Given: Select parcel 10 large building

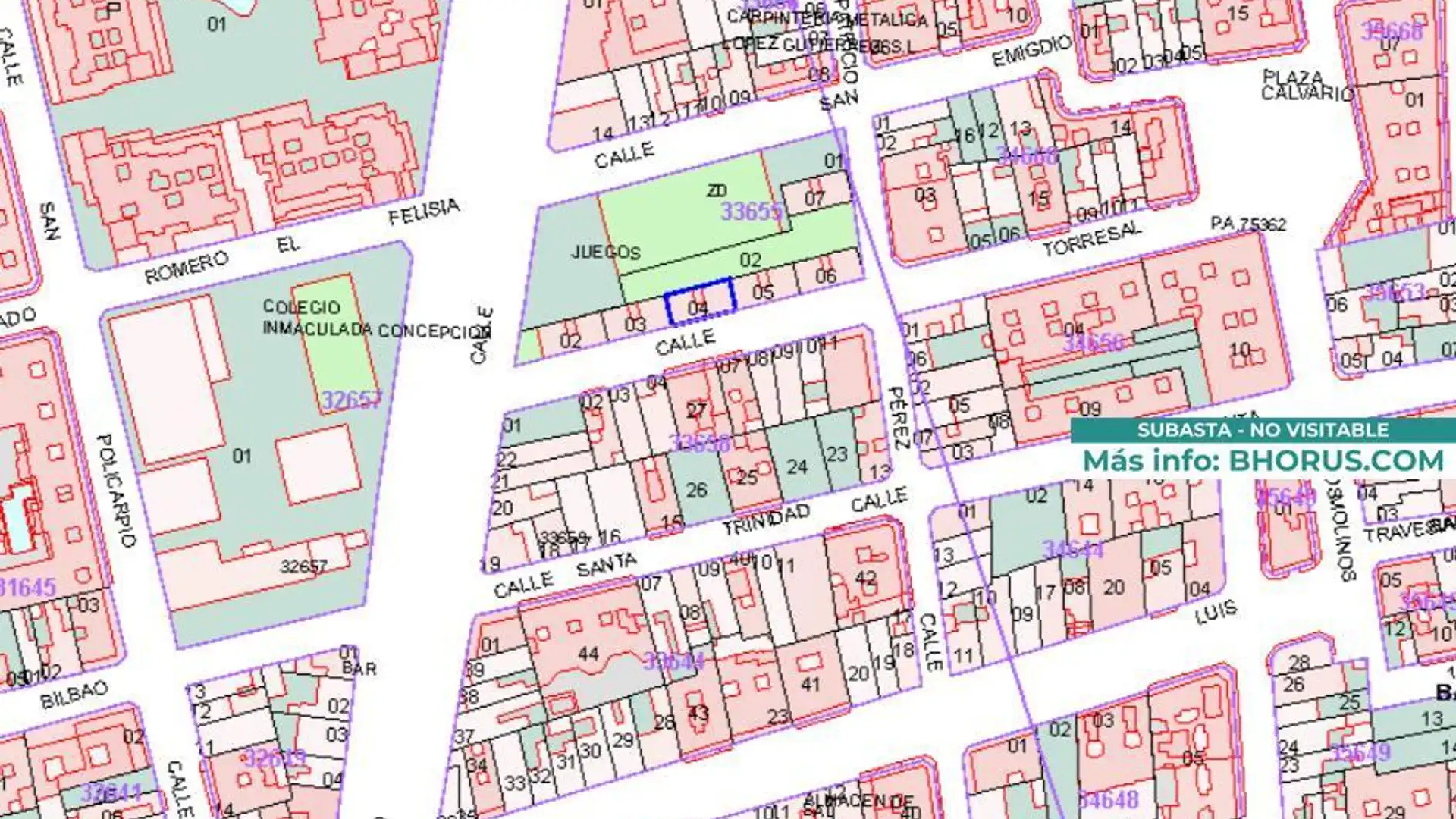Looking at the screenshot, I should (1240, 350).
